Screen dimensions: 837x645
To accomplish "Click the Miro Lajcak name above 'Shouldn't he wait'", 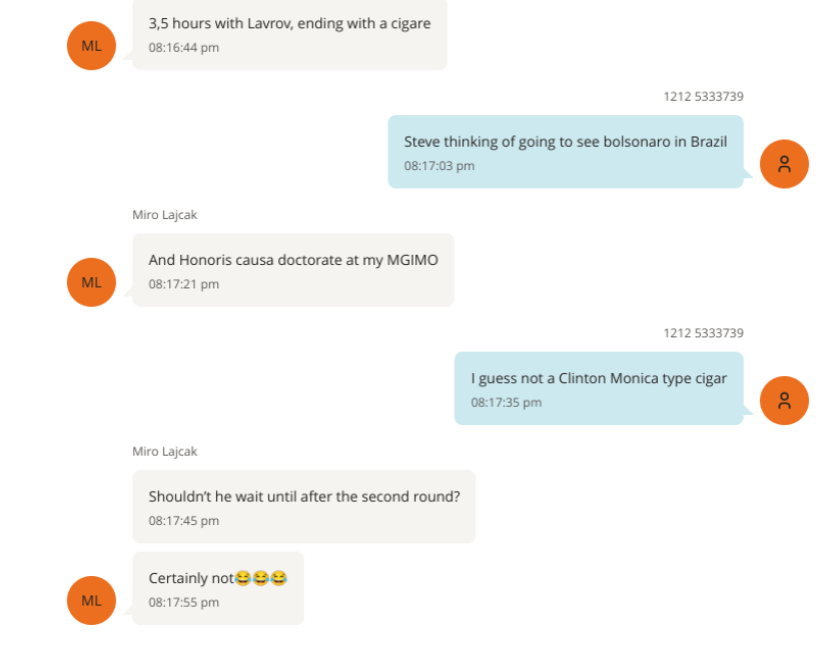I will coord(165,451).
